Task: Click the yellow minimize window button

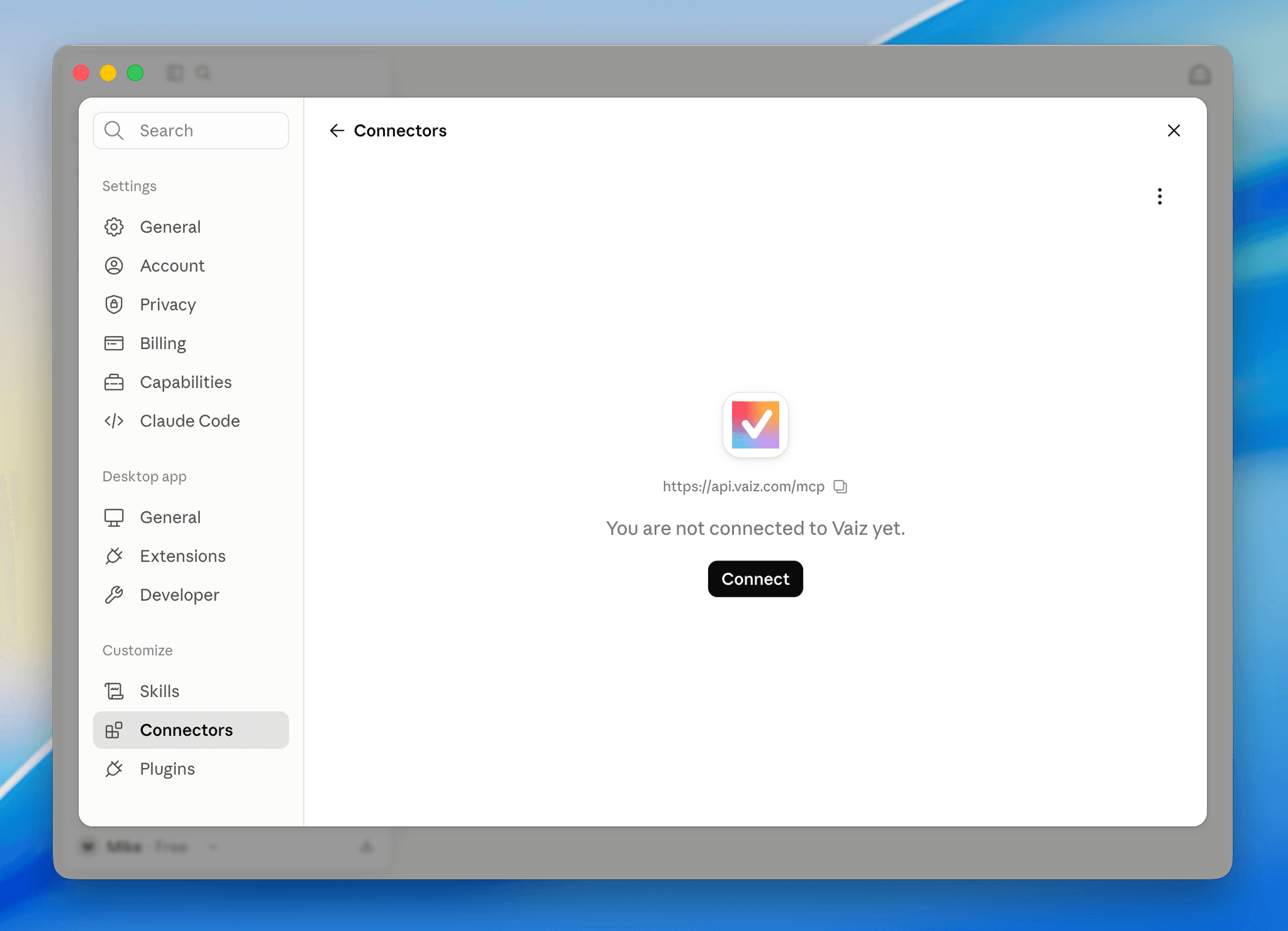Action: [108, 73]
